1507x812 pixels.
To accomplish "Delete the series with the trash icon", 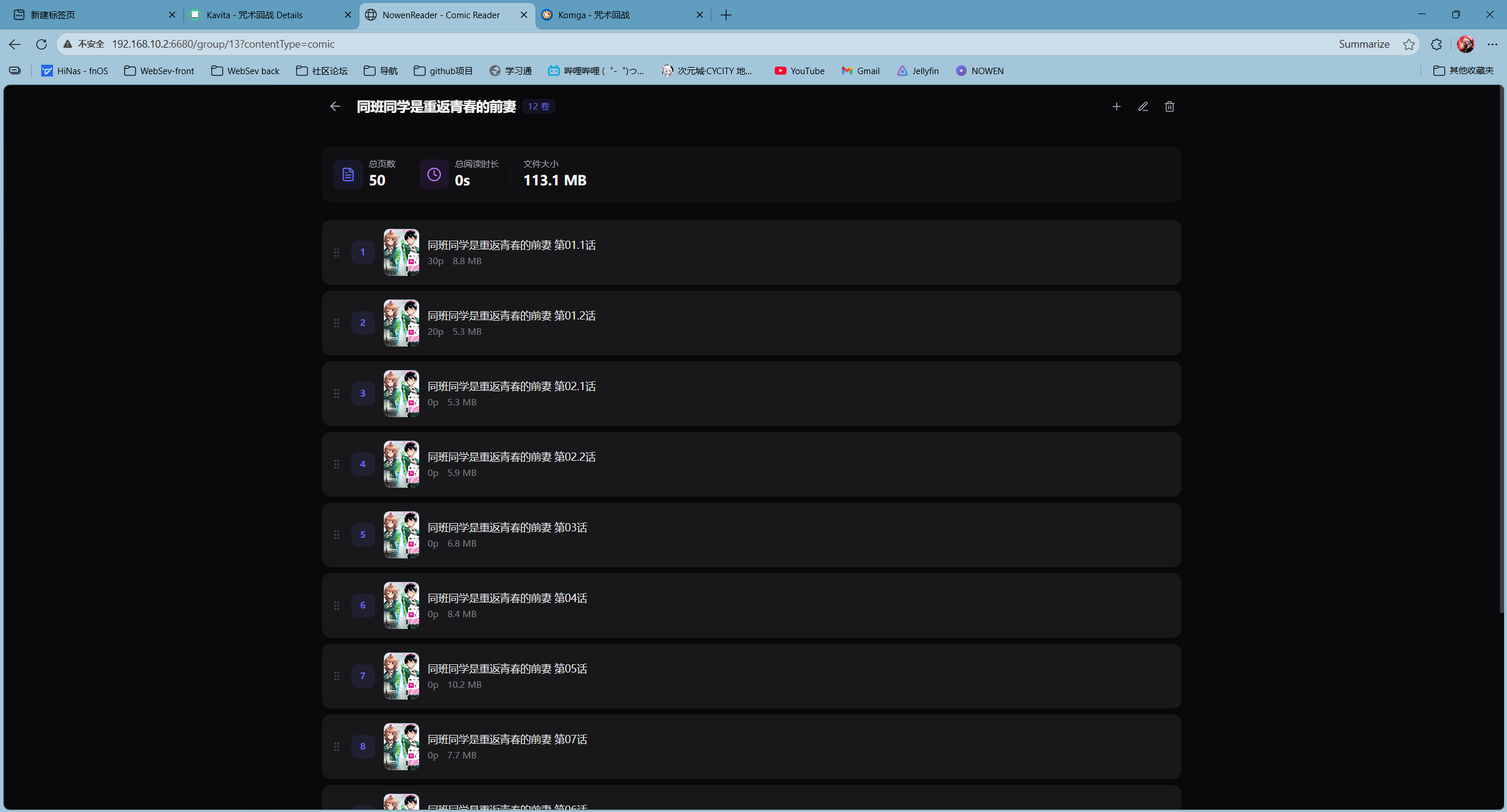I will pos(1170,107).
